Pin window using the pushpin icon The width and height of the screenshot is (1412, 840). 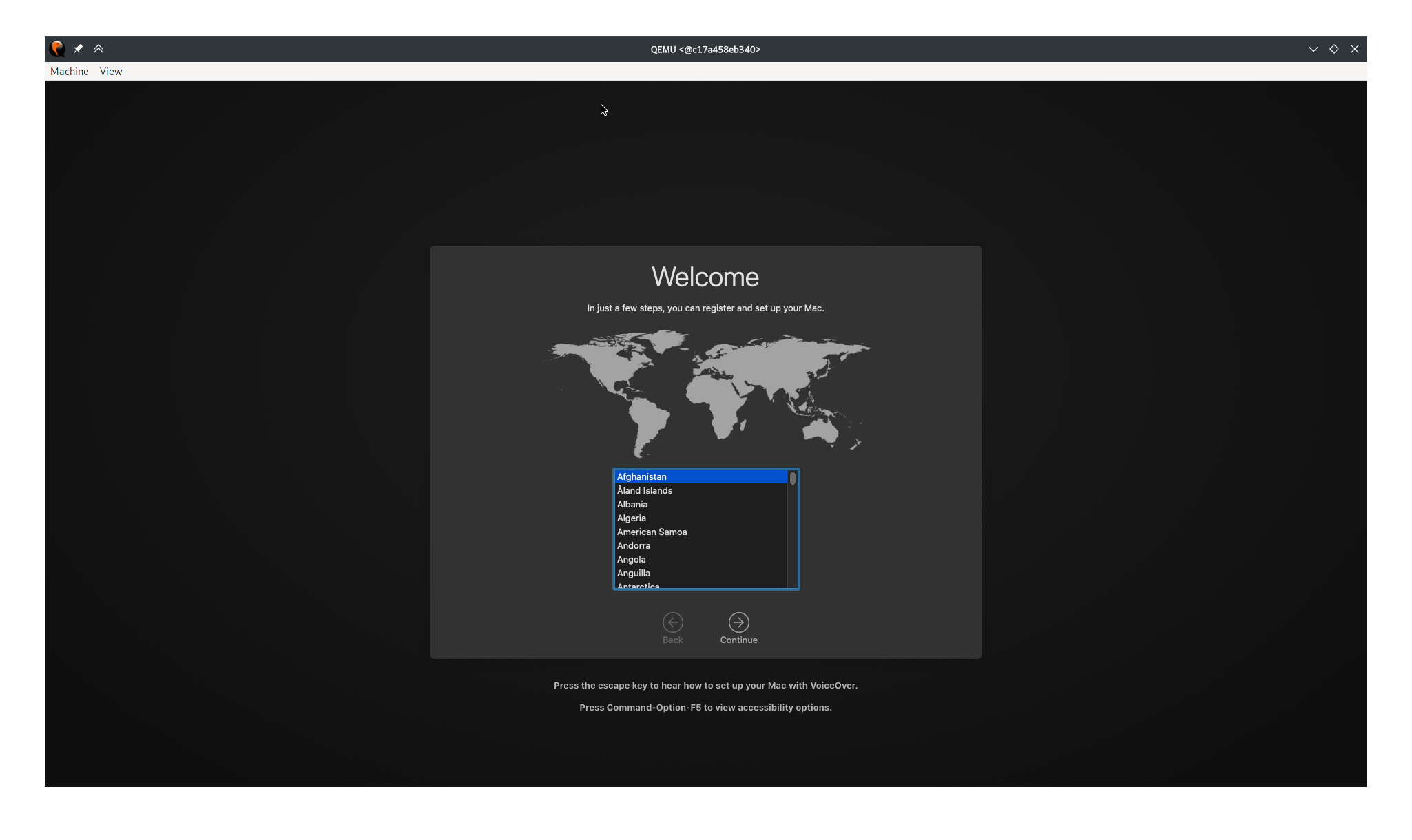coord(78,49)
